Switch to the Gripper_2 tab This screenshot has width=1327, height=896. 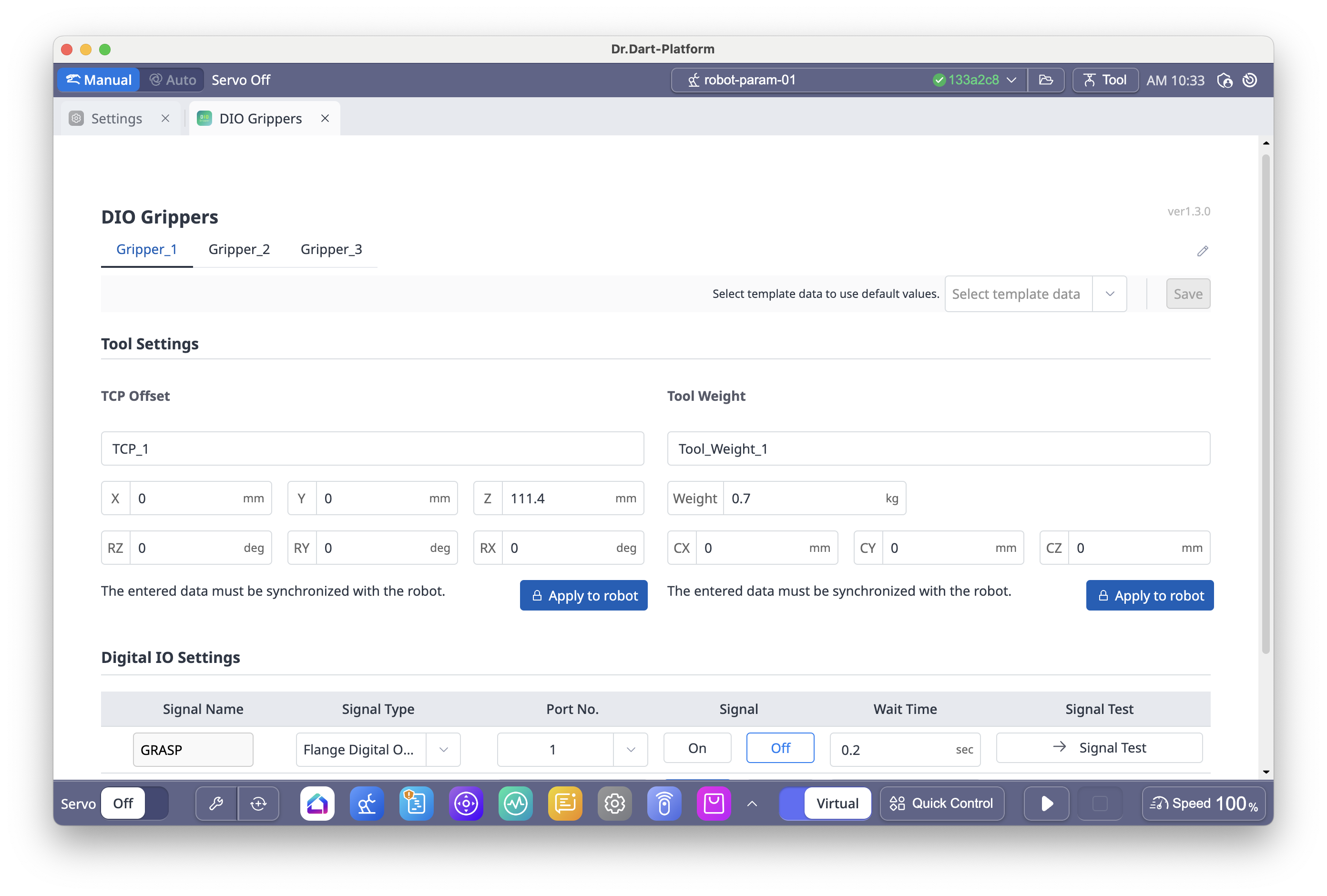pos(239,250)
